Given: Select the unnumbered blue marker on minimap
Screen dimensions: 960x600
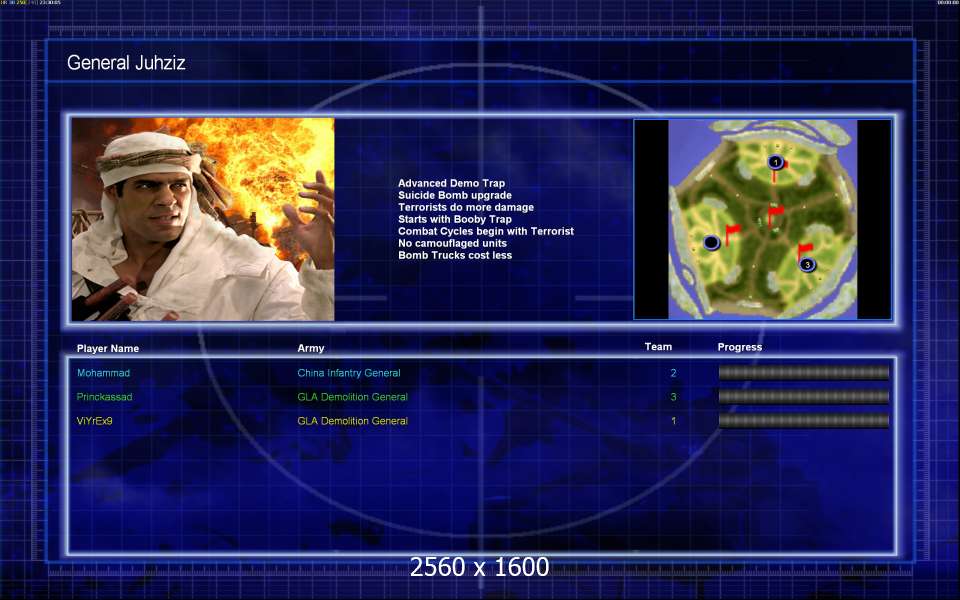Looking at the screenshot, I should point(711,243).
